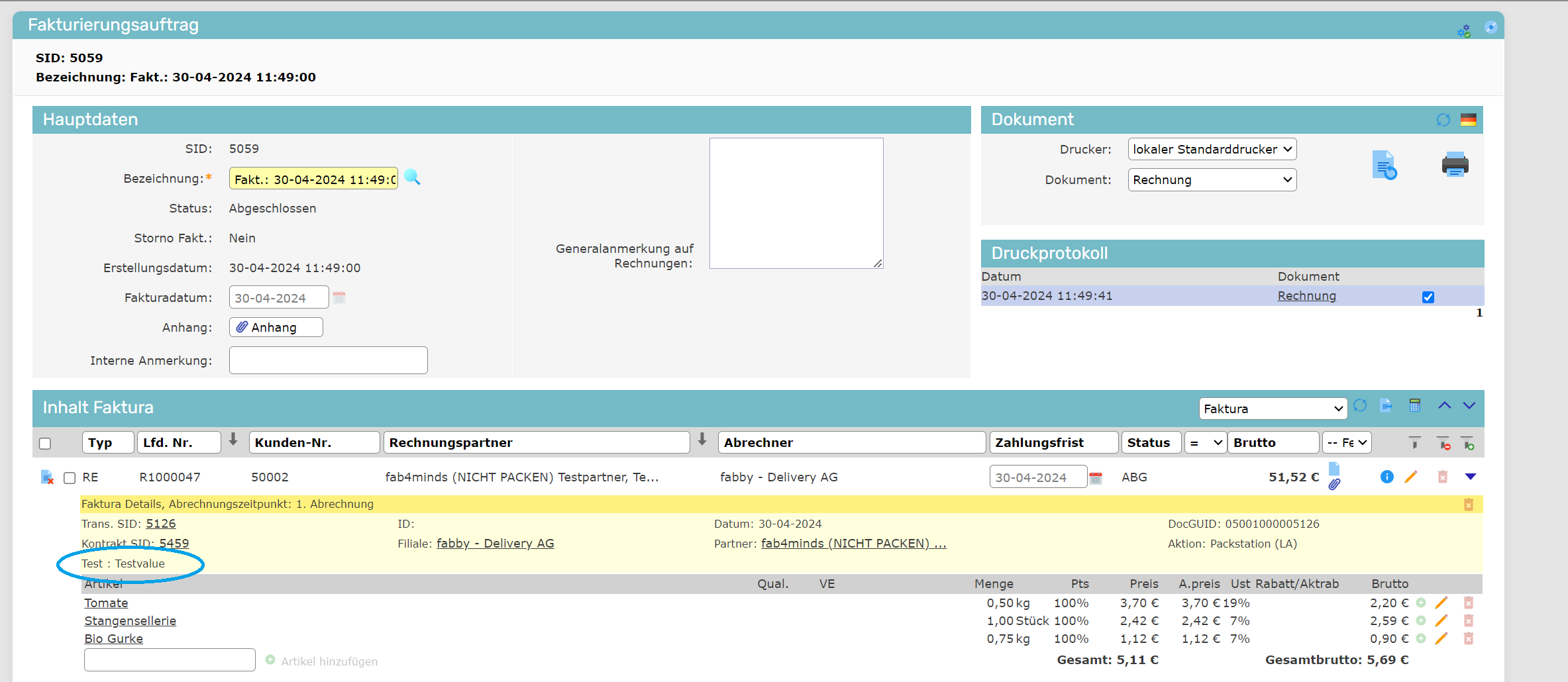Click the magnifier icon next to Bezeichnung

pos(412,177)
